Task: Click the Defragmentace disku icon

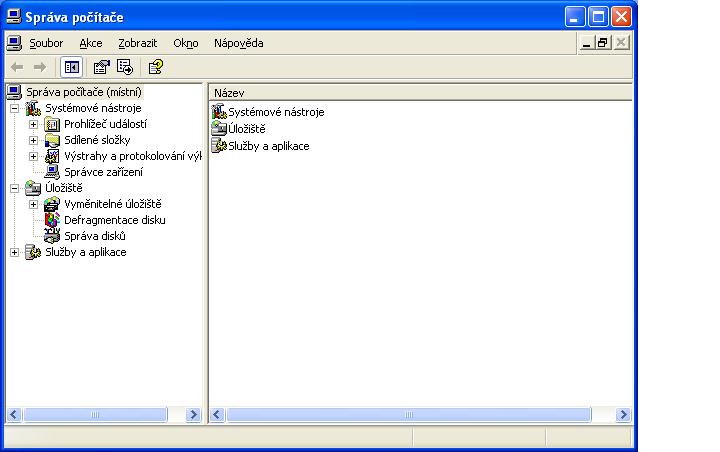Action: pos(52,220)
